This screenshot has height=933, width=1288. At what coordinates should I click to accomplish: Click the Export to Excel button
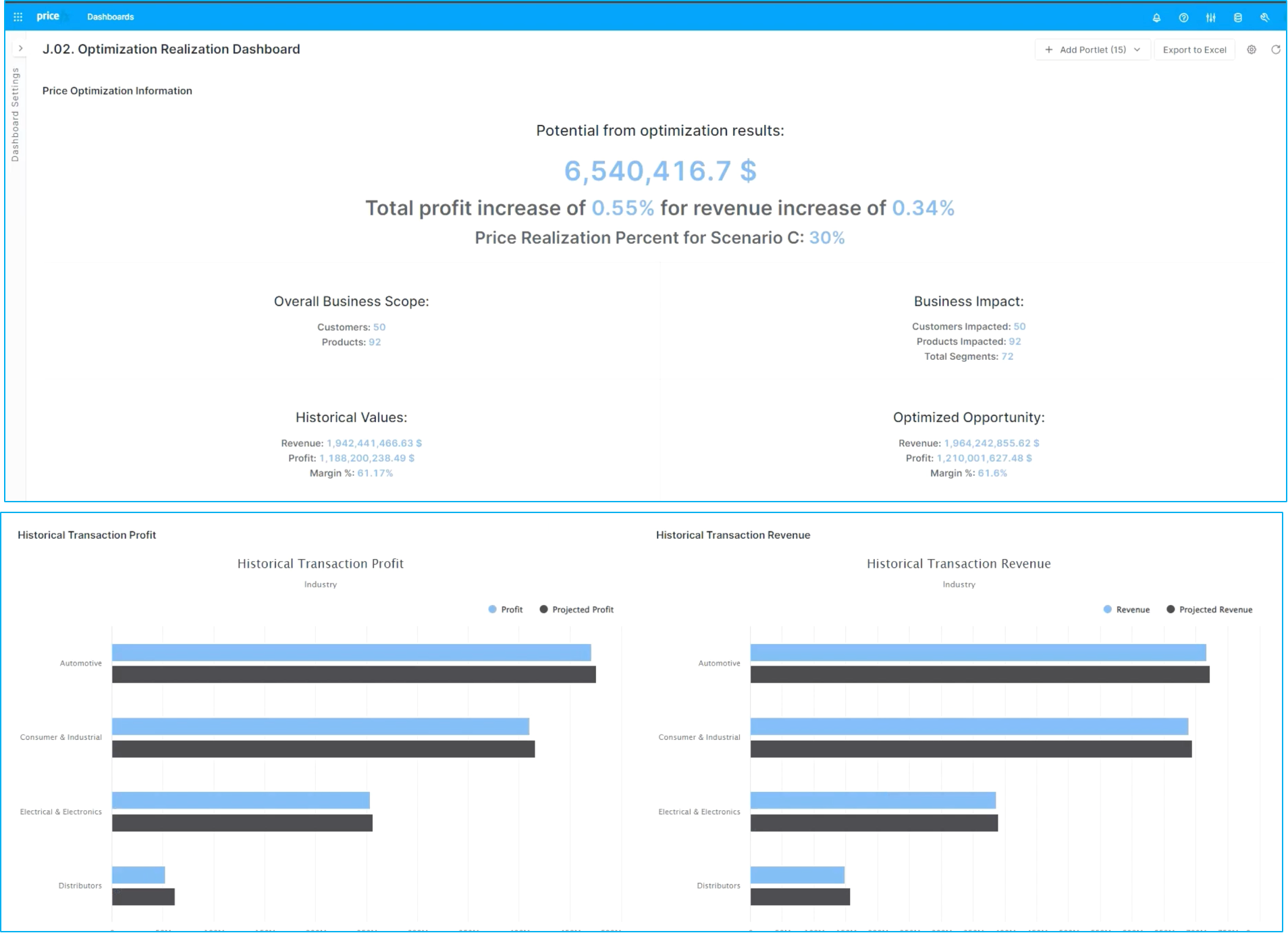pos(1194,49)
